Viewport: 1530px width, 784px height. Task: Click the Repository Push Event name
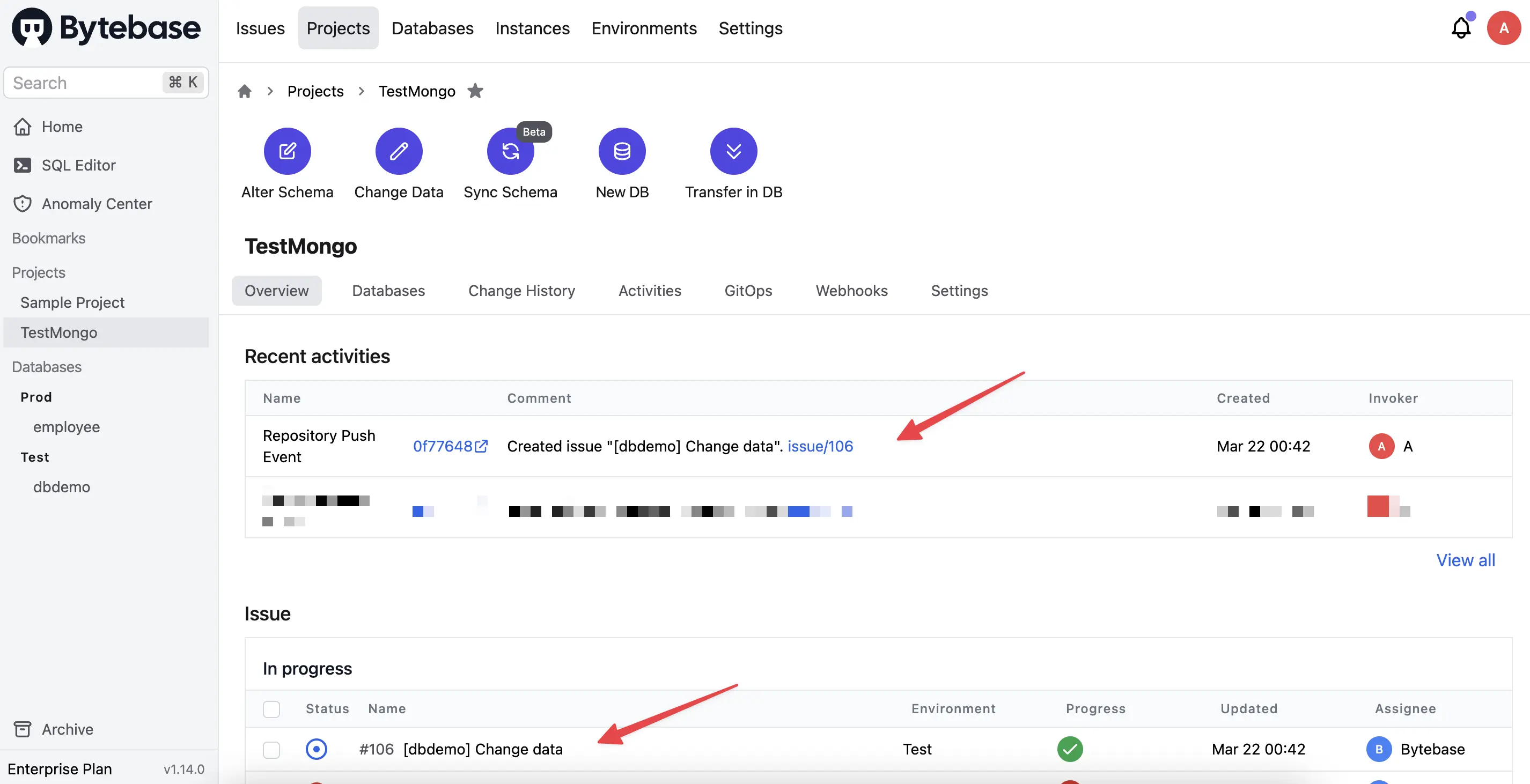click(319, 446)
